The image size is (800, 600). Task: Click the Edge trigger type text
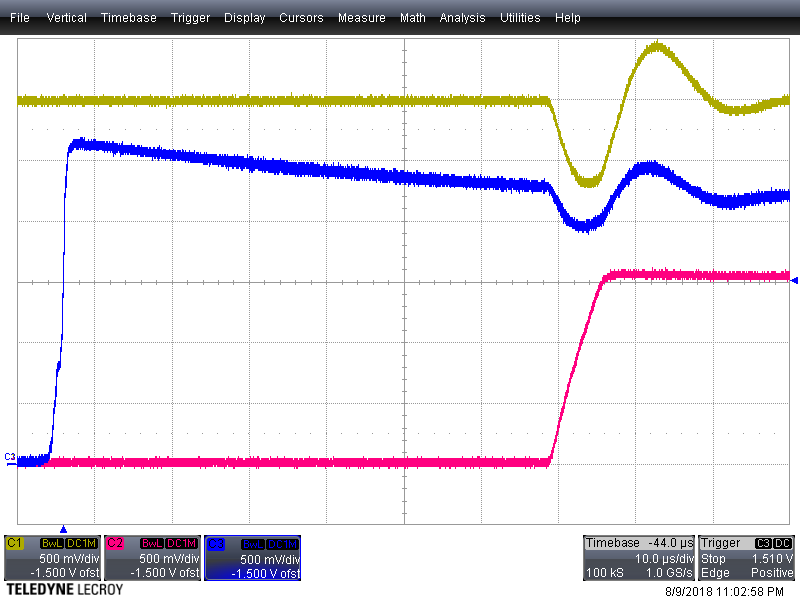point(715,573)
